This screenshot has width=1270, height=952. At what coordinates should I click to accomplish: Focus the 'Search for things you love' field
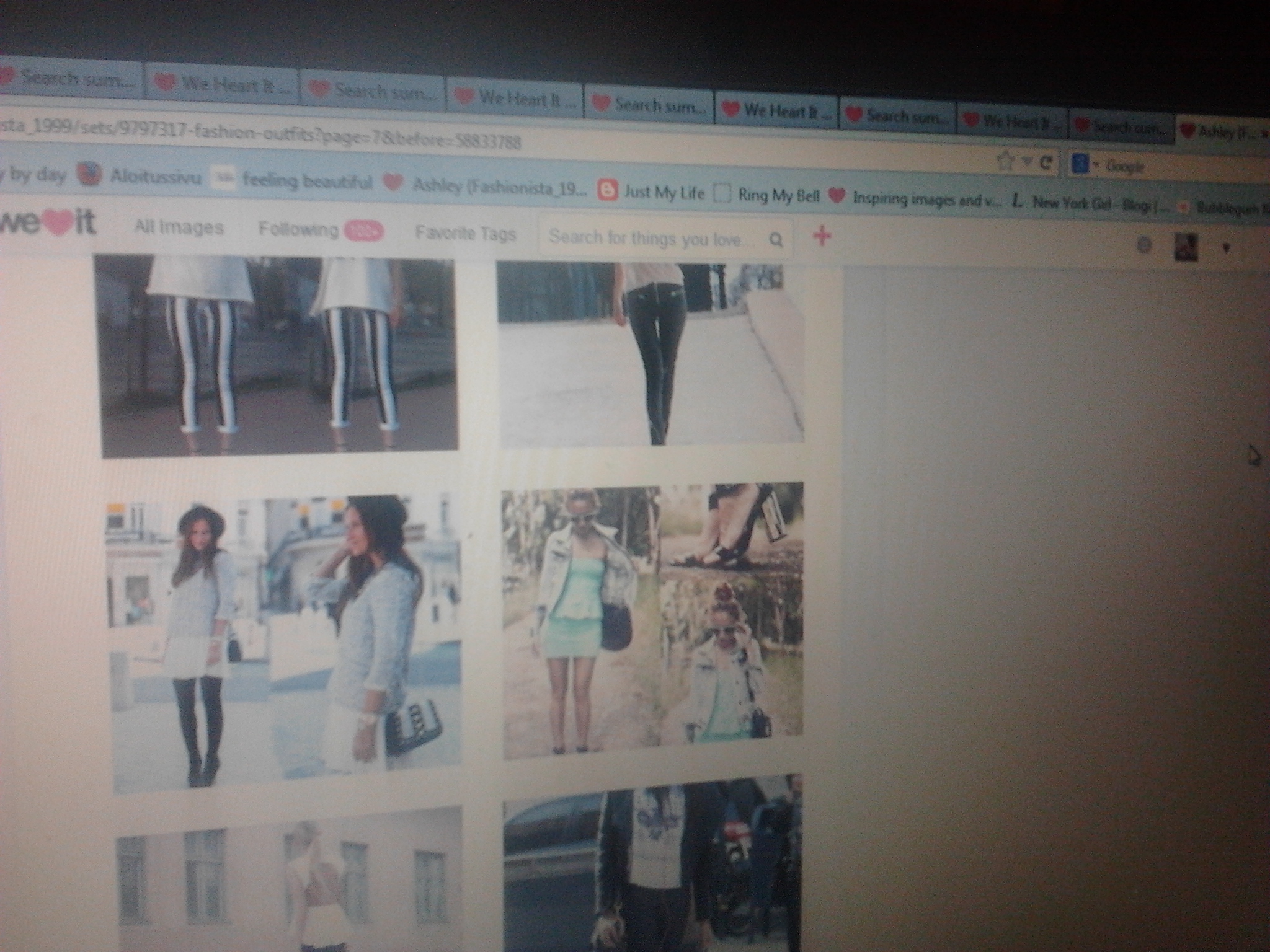coord(665,238)
